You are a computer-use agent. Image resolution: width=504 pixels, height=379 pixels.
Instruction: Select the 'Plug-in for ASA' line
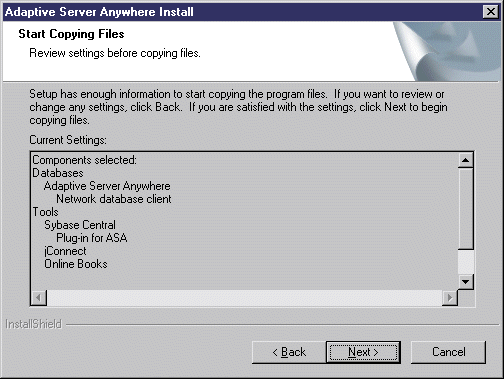(92, 238)
